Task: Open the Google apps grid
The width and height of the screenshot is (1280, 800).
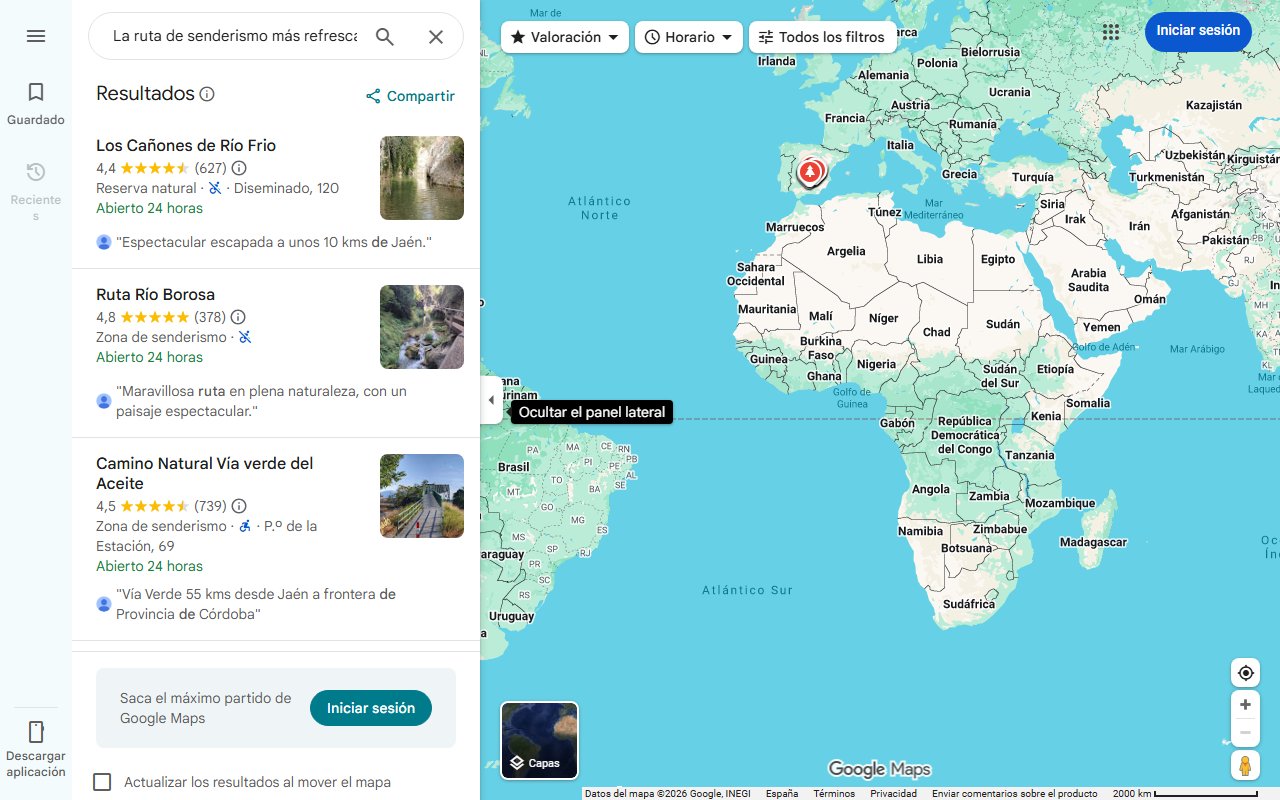Action: [x=1111, y=32]
